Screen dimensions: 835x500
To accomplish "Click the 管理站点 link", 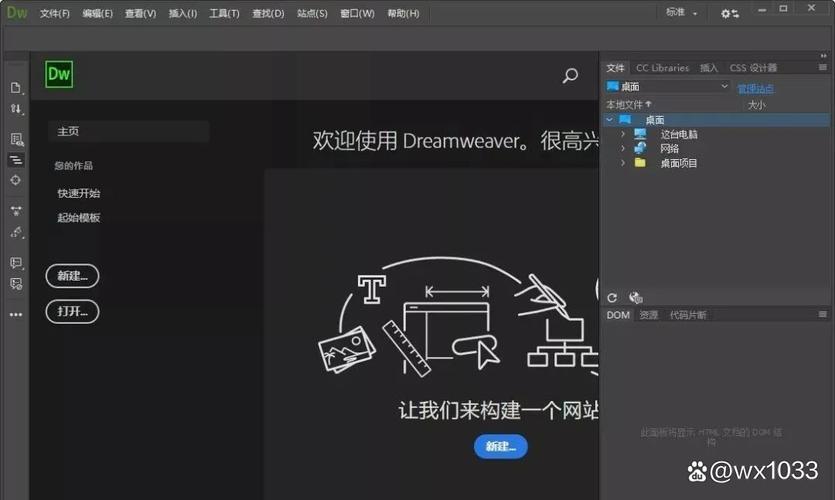I will 755,89.
